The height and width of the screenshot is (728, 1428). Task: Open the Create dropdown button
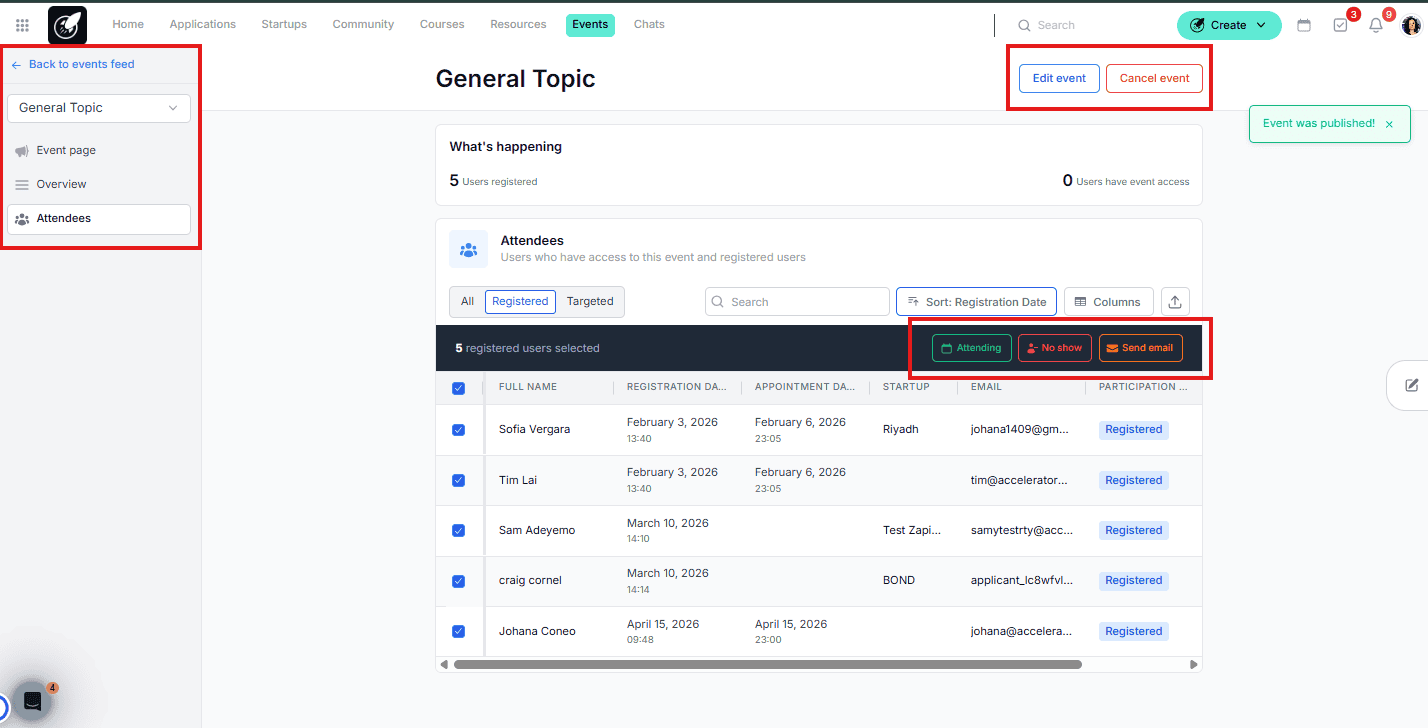click(x=1228, y=25)
